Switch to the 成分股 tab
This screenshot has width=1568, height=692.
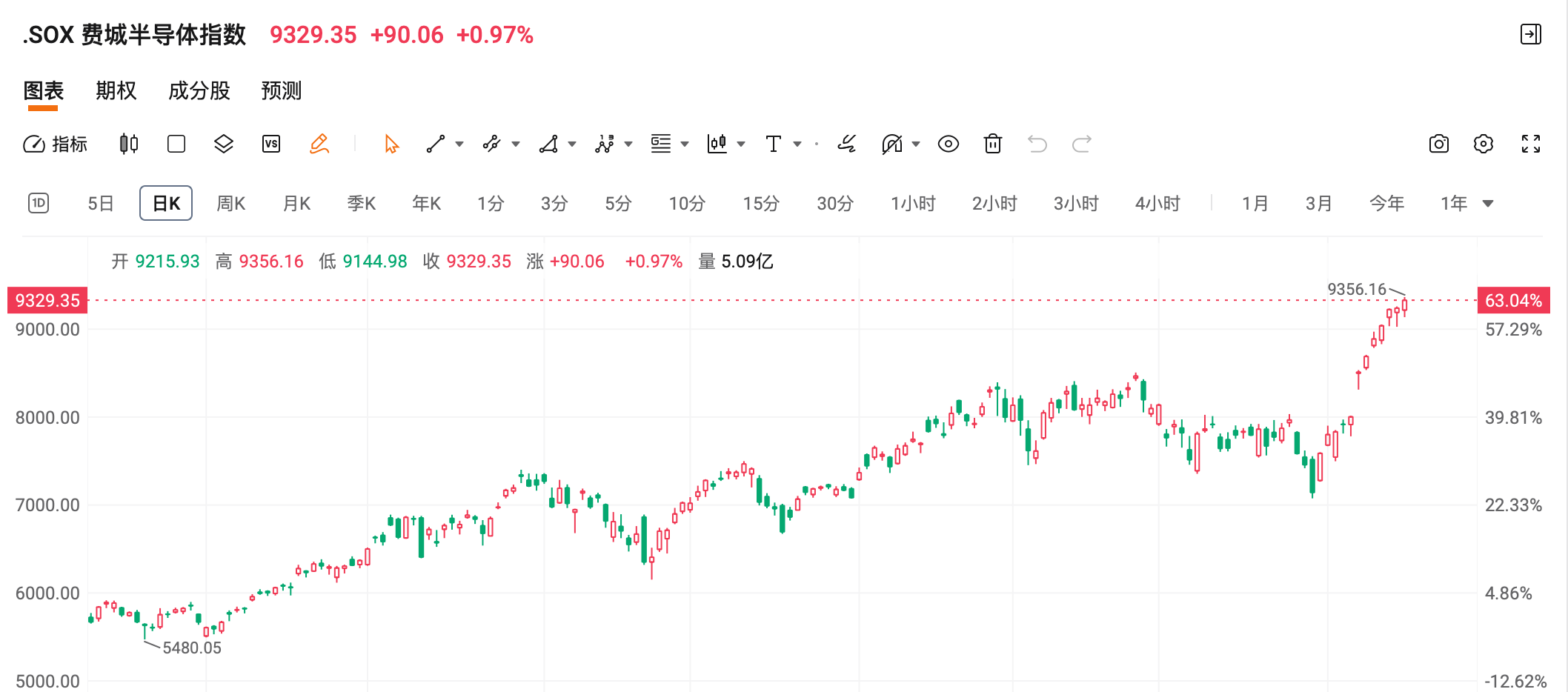click(199, 91)
